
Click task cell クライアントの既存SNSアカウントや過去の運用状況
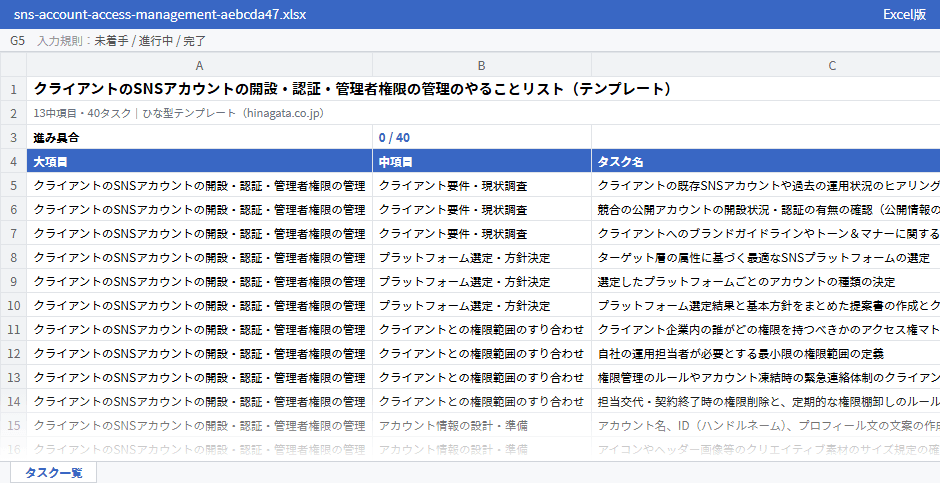[766, 185]
